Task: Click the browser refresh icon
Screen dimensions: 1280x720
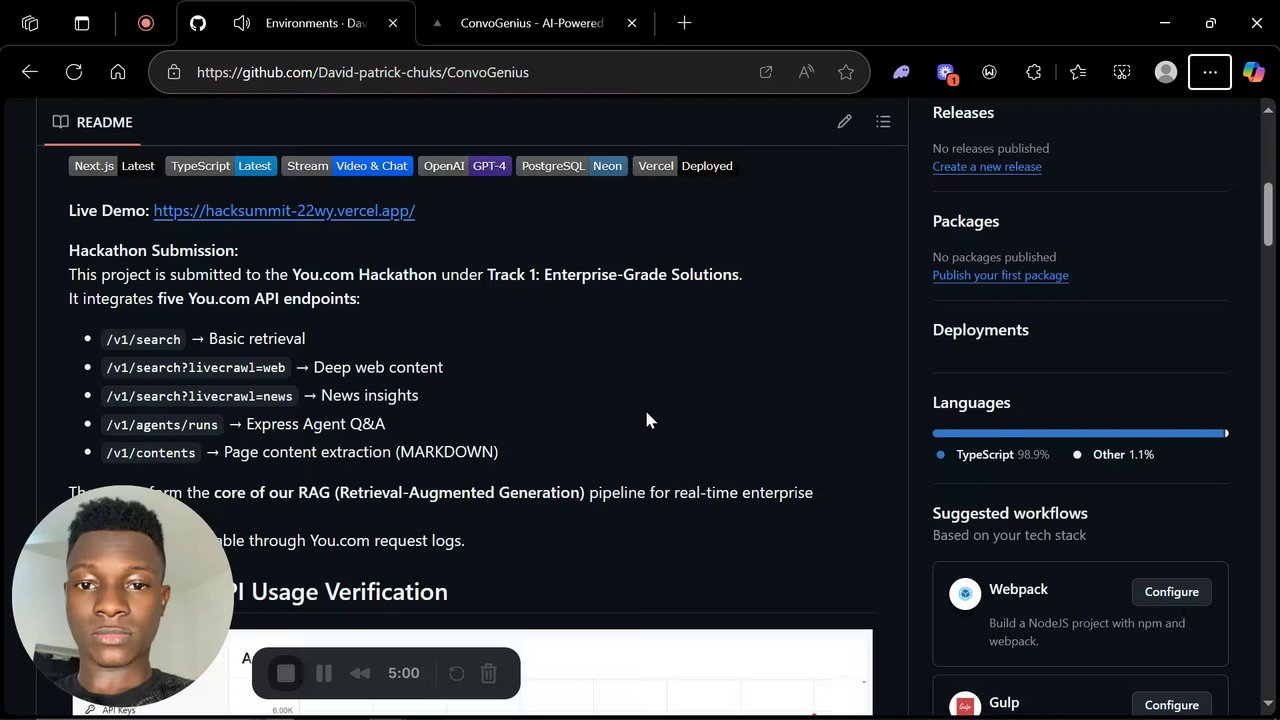Action: (x=74, y=72)
